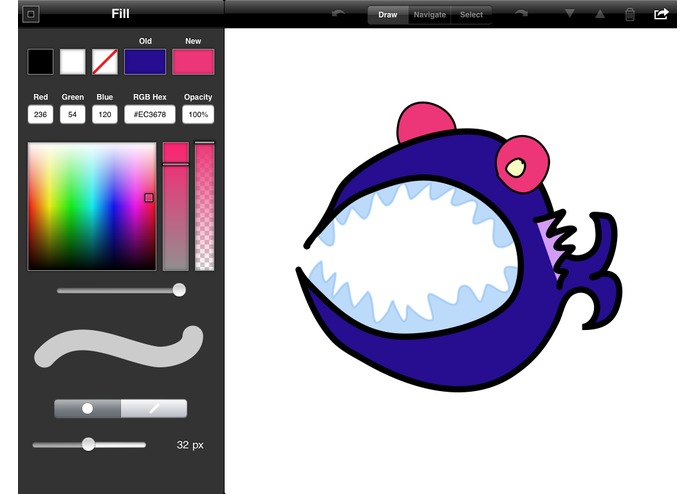Undo the last stroke with the back arrow
The height and width of the screenshot is (494, 695).
pyautogui.click(x=339, y=14)
